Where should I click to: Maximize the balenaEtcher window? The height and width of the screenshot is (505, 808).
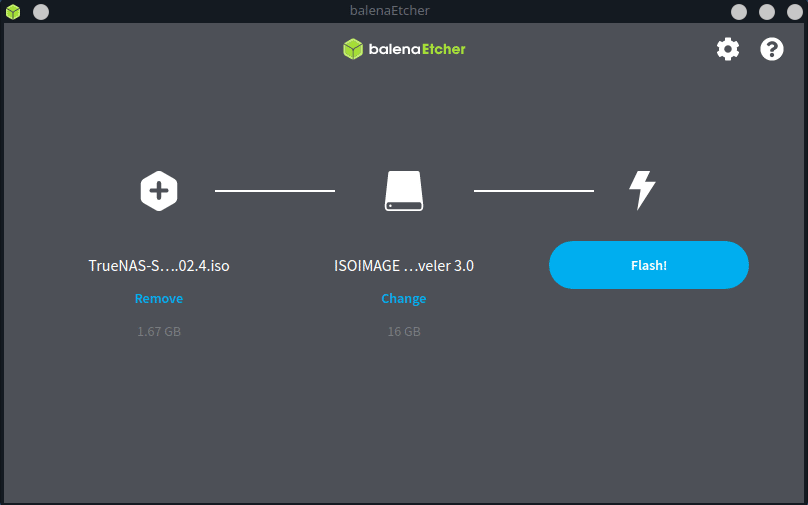(767, 12)
